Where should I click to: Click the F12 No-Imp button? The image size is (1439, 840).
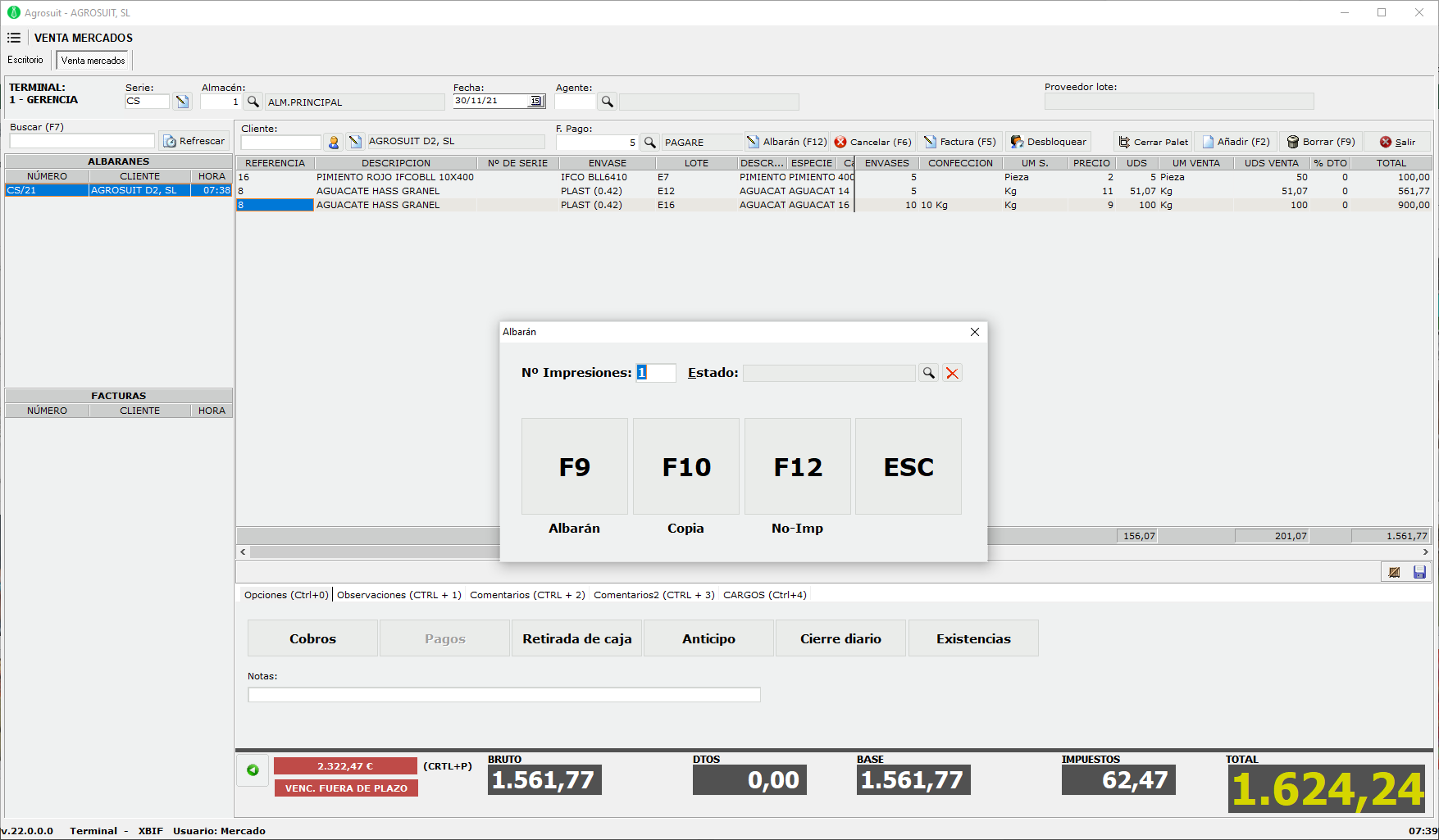[798, 466]
